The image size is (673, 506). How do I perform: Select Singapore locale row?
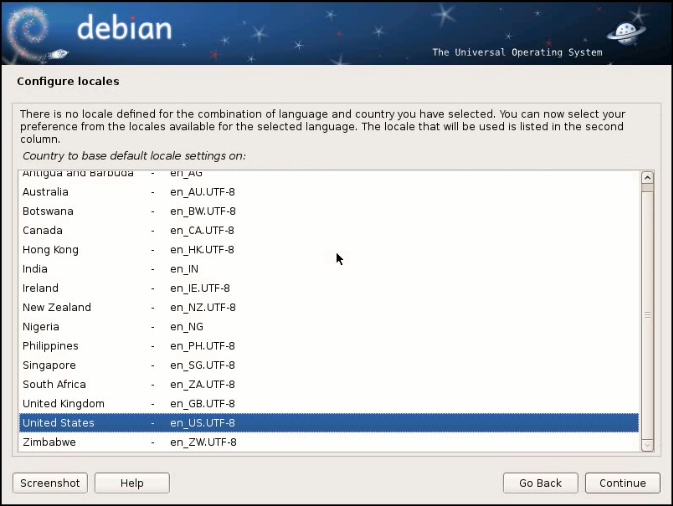click(x=329, y=365)
